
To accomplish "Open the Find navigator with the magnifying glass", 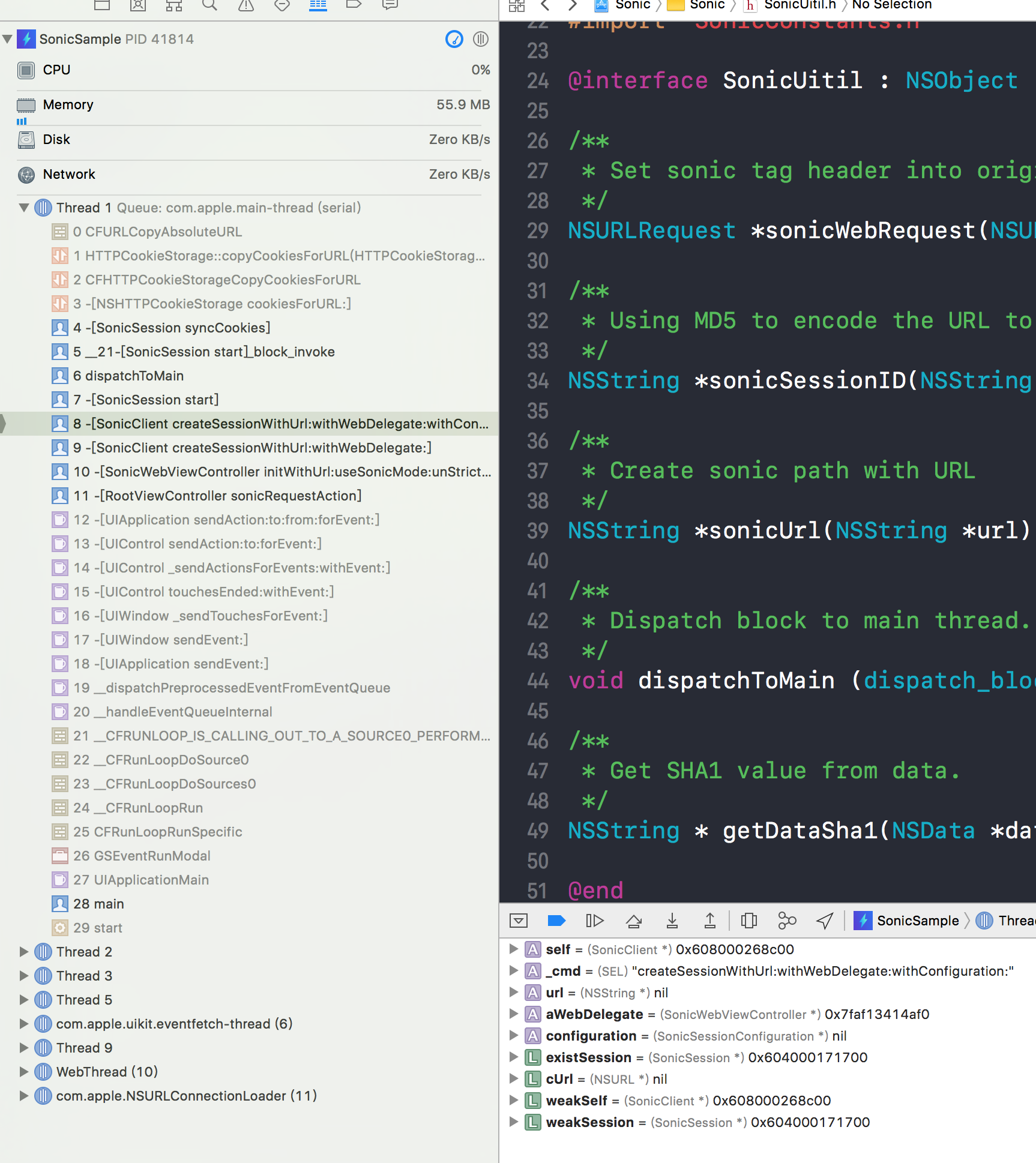I will pyautogui.click(x=209, y=6).
